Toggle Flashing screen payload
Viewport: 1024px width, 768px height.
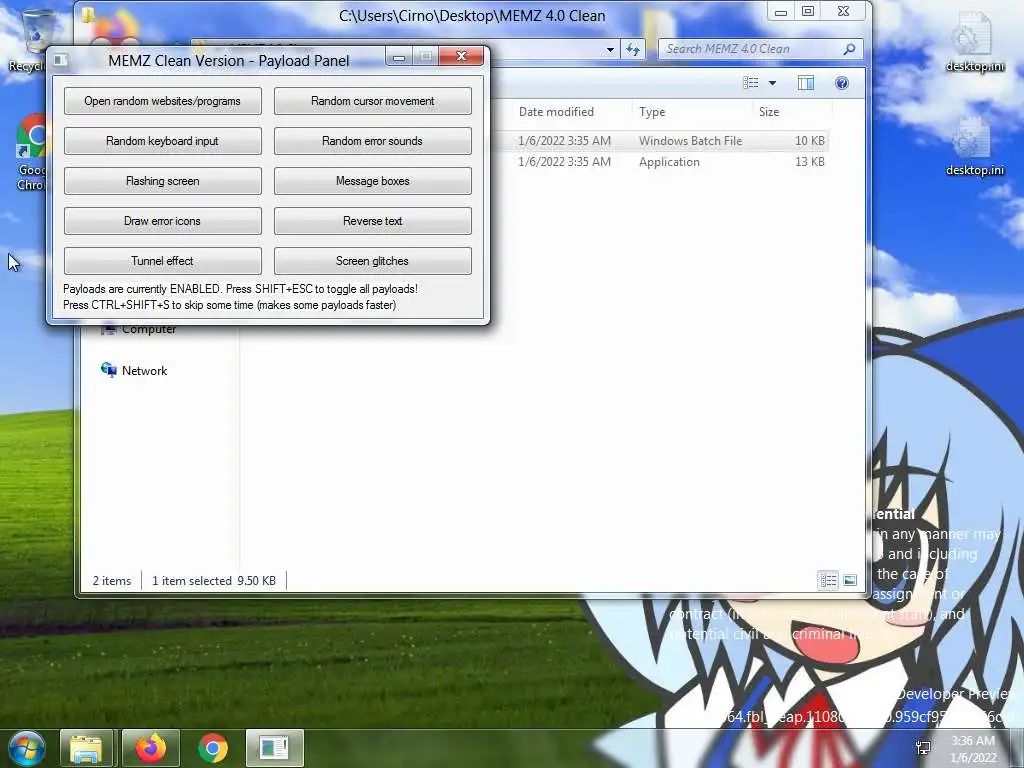tap(163, 181)
